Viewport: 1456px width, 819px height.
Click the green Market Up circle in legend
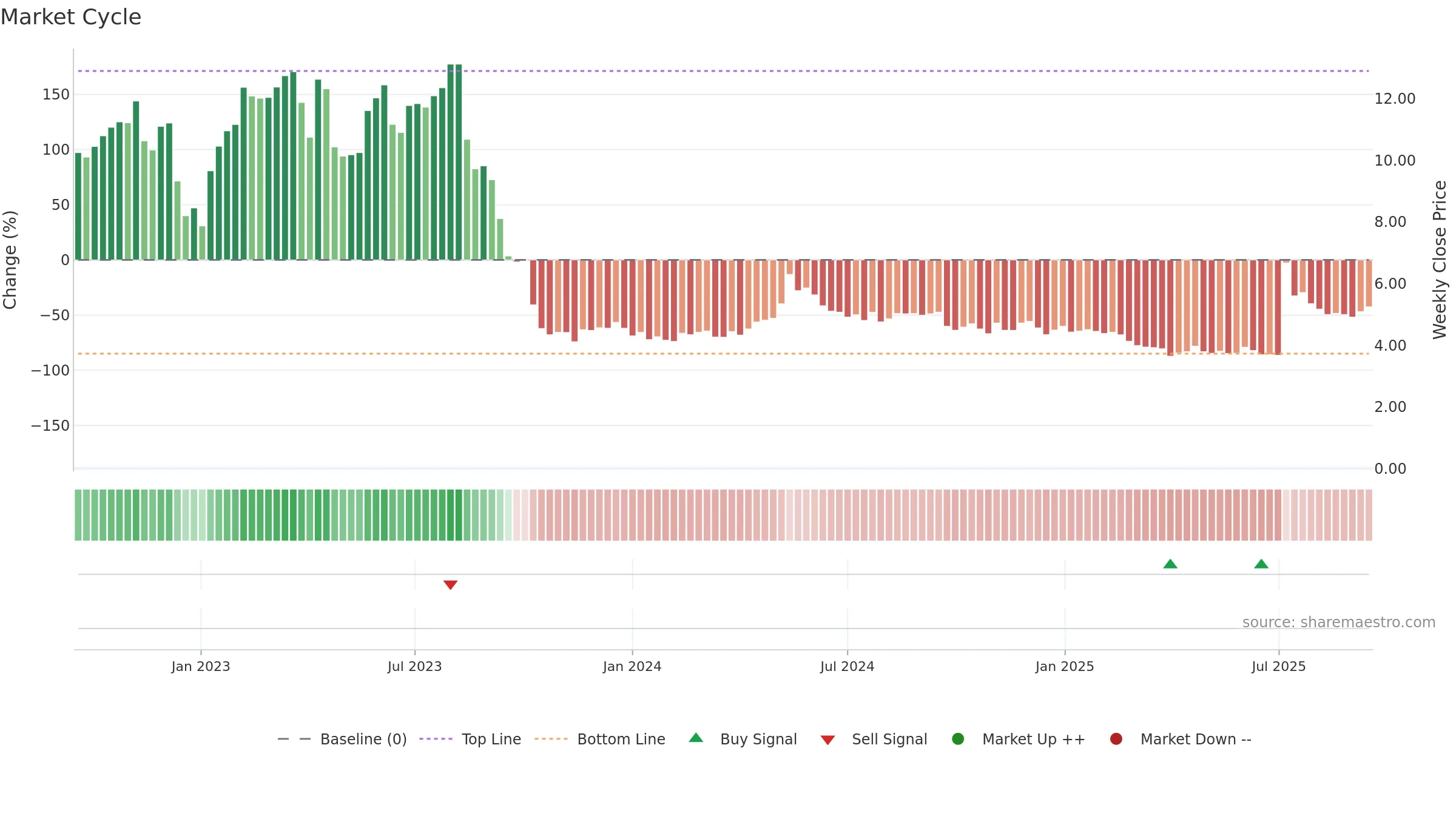point(958,739)
